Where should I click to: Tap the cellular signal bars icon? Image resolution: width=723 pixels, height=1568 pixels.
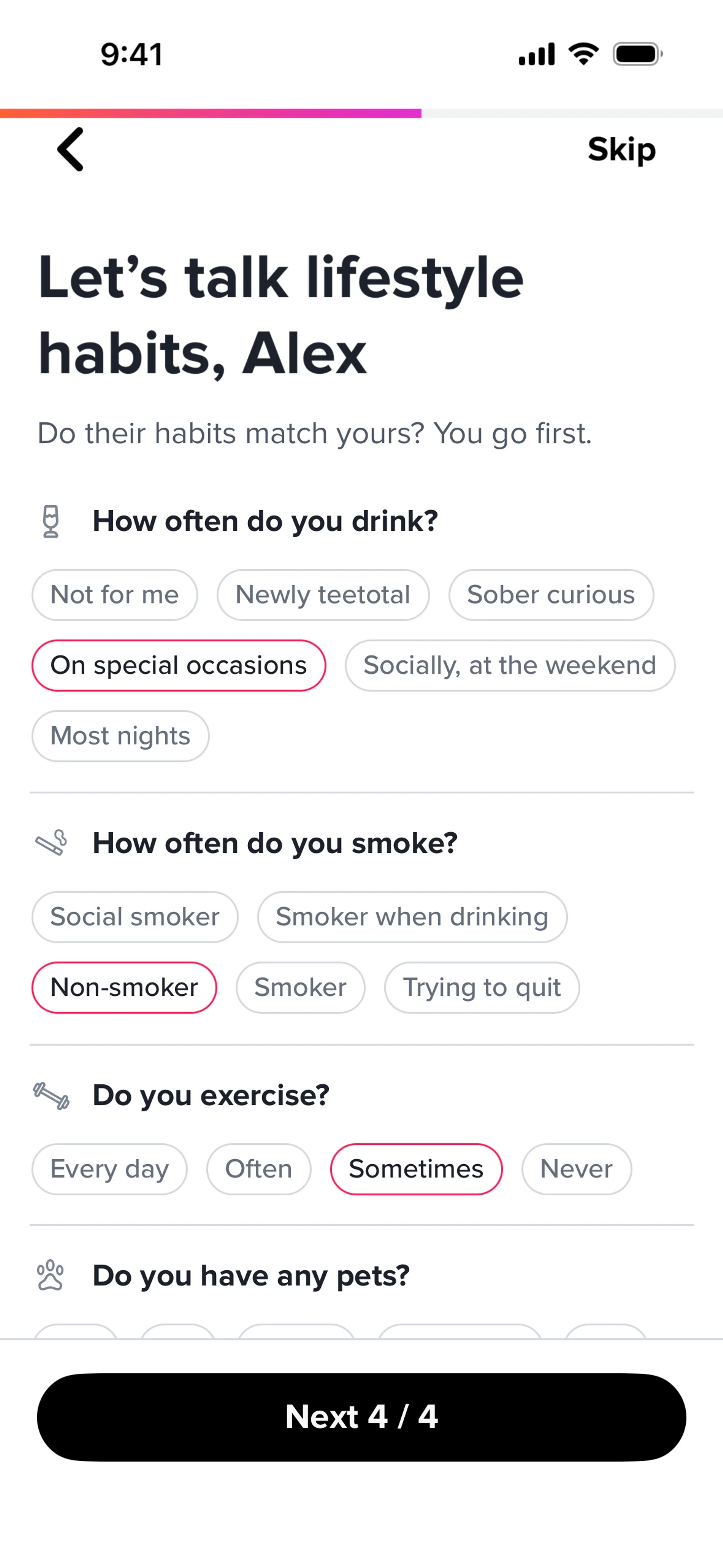[537, 54]
